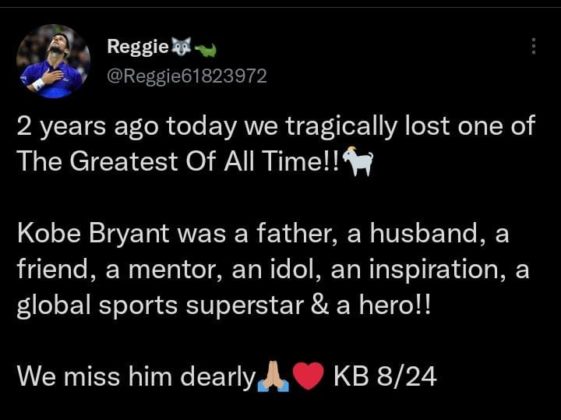Click the phrase 2 years ago today
Screen dimensions: 561x420
click(x=126, y=127)
